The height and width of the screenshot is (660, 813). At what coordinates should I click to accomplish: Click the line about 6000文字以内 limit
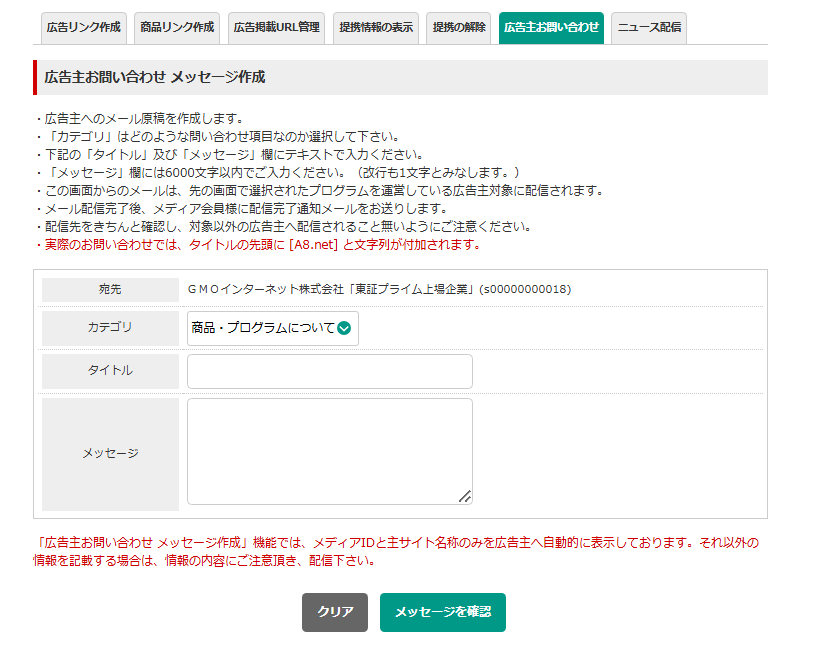pos(278,173)
